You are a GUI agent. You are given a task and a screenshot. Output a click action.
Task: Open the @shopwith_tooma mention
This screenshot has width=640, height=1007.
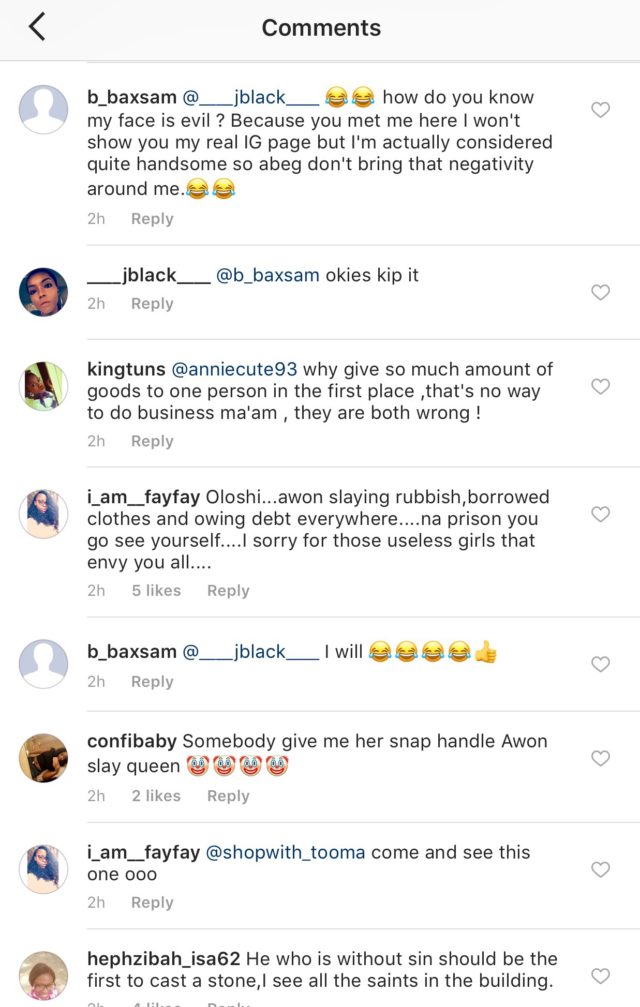click(285, 853)
